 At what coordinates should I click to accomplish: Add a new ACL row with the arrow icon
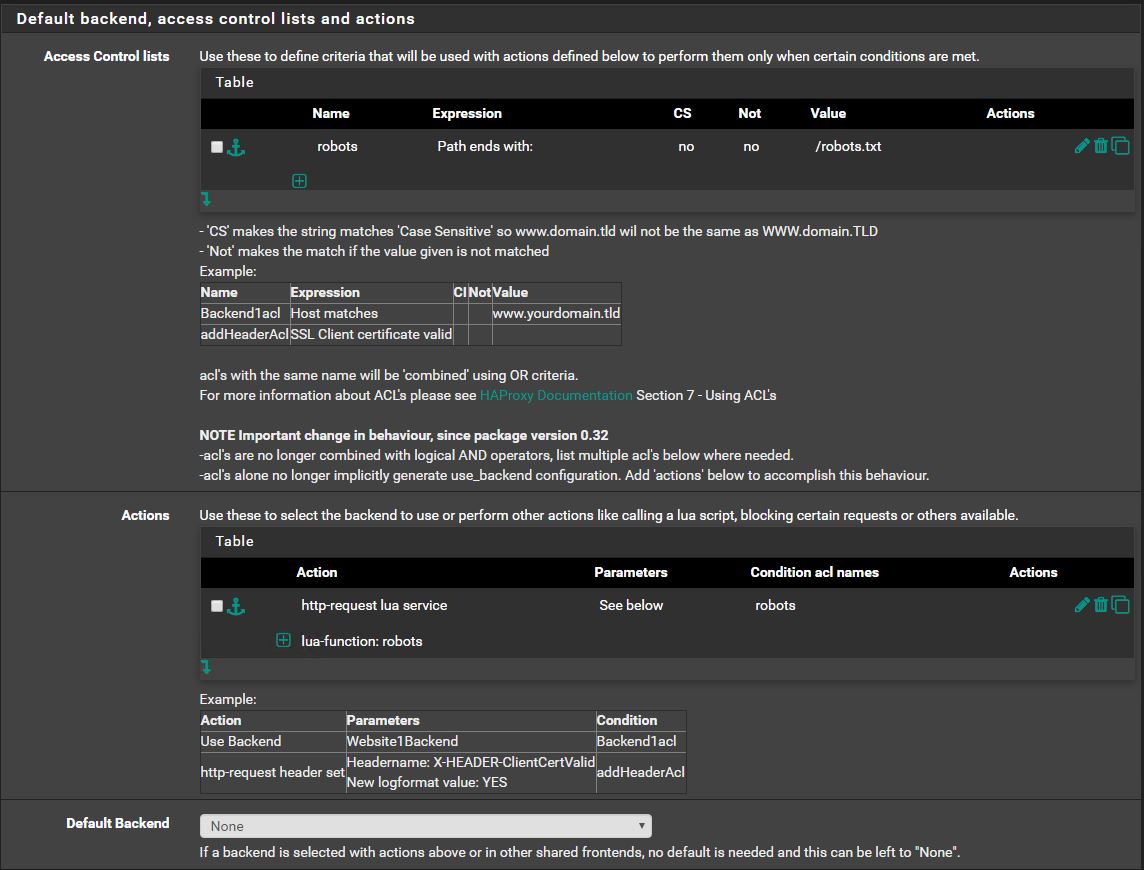(206, 199)
